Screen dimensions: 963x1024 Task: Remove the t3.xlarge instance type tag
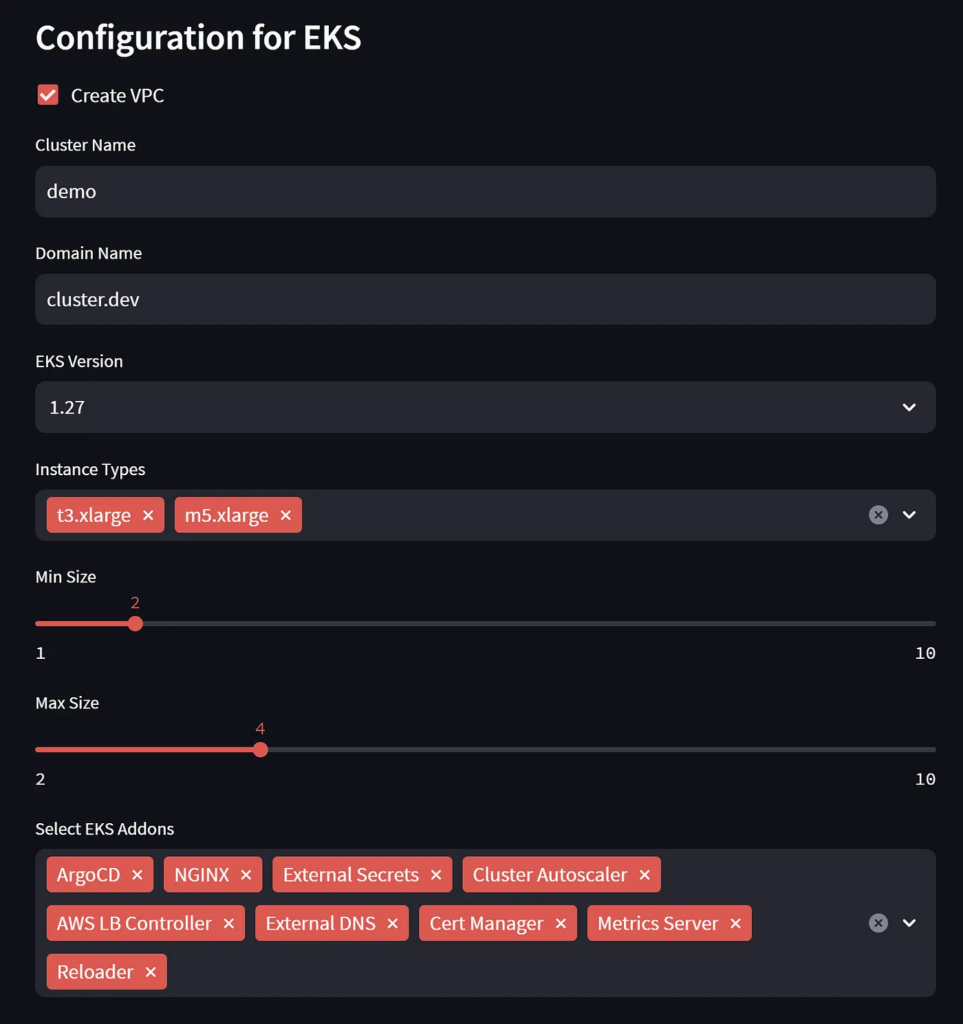(x=148, y=516)
